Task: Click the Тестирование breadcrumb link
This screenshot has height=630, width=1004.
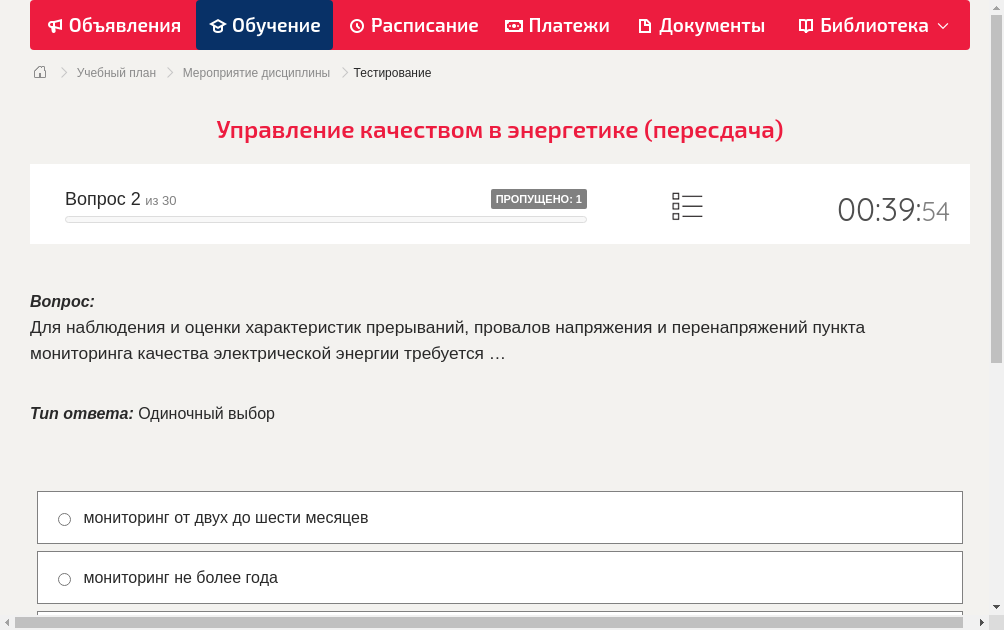Action: 390,72
